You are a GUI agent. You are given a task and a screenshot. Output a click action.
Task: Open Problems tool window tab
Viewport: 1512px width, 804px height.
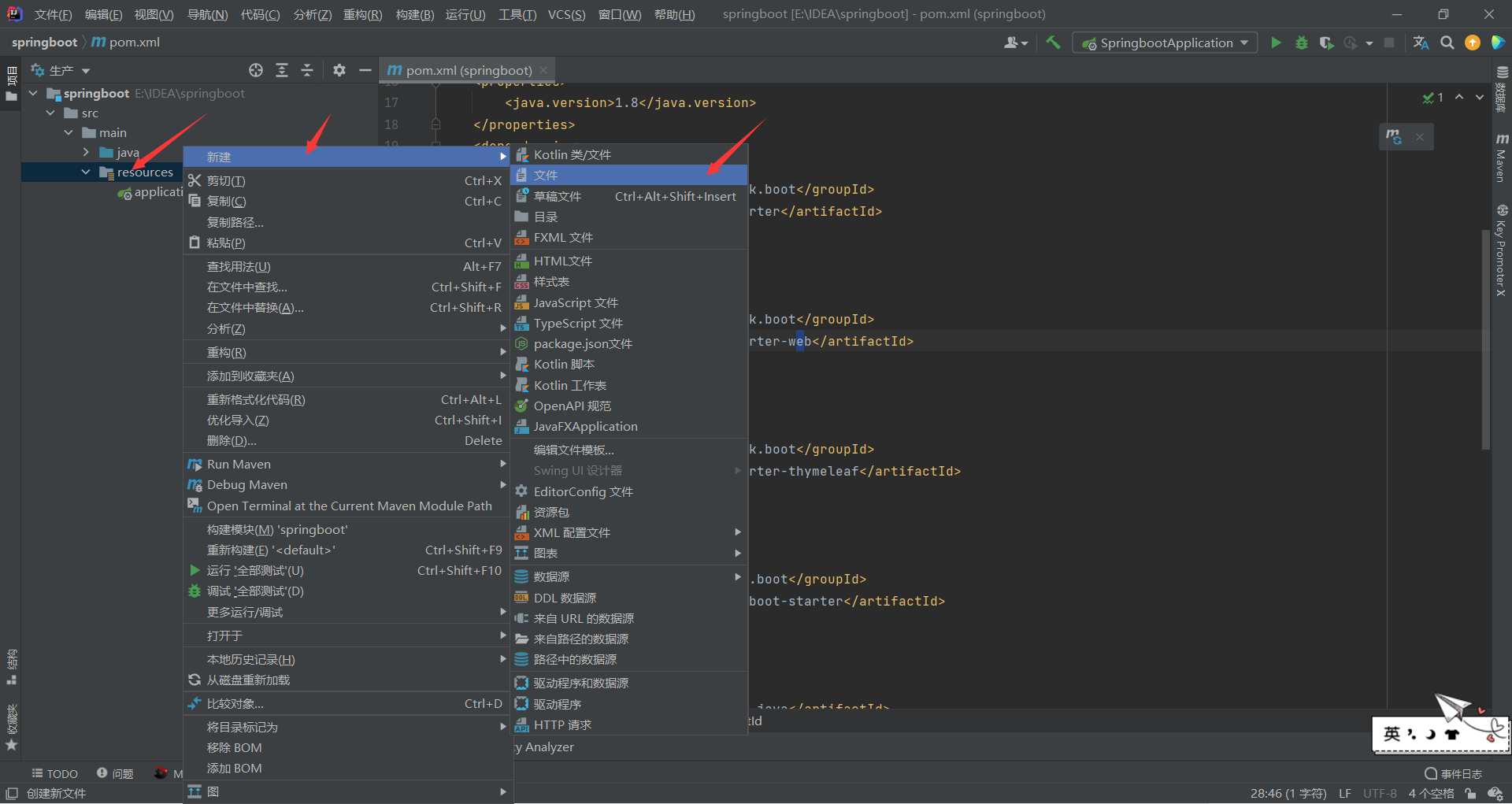(115, 774)
